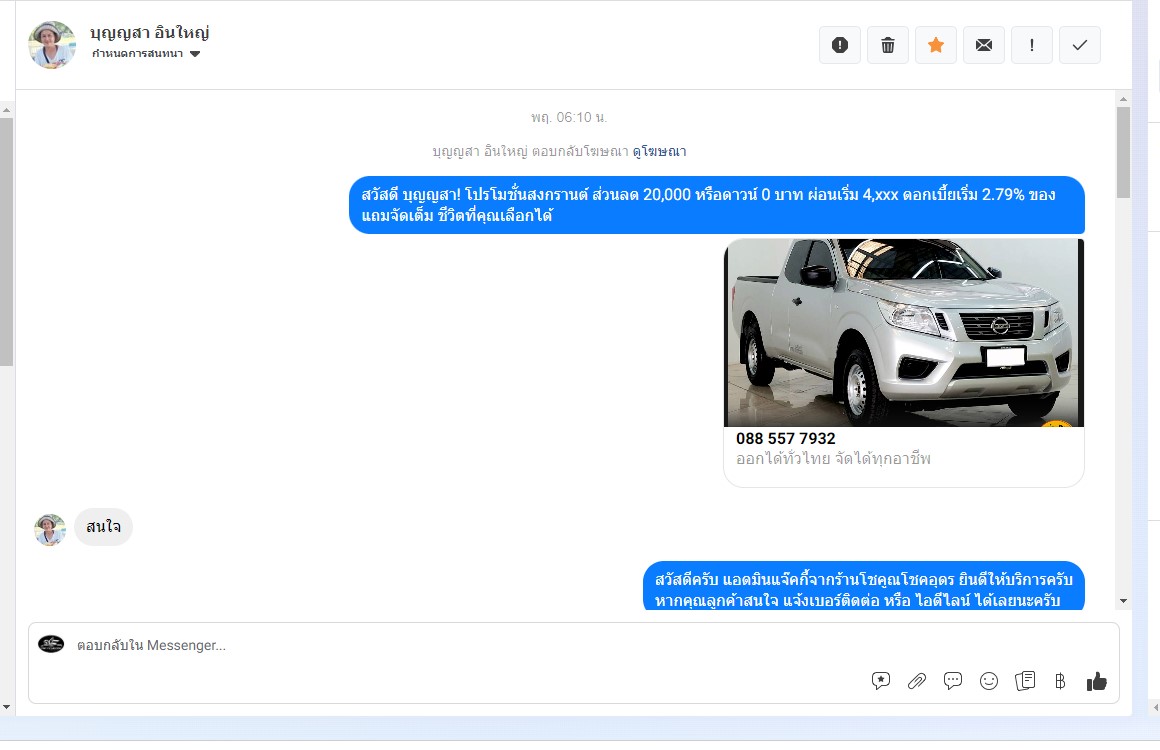1160x750 pixels.
Task: Click the contact name บุญญสา อินใหญ่ in header
Action: point(149,33)
